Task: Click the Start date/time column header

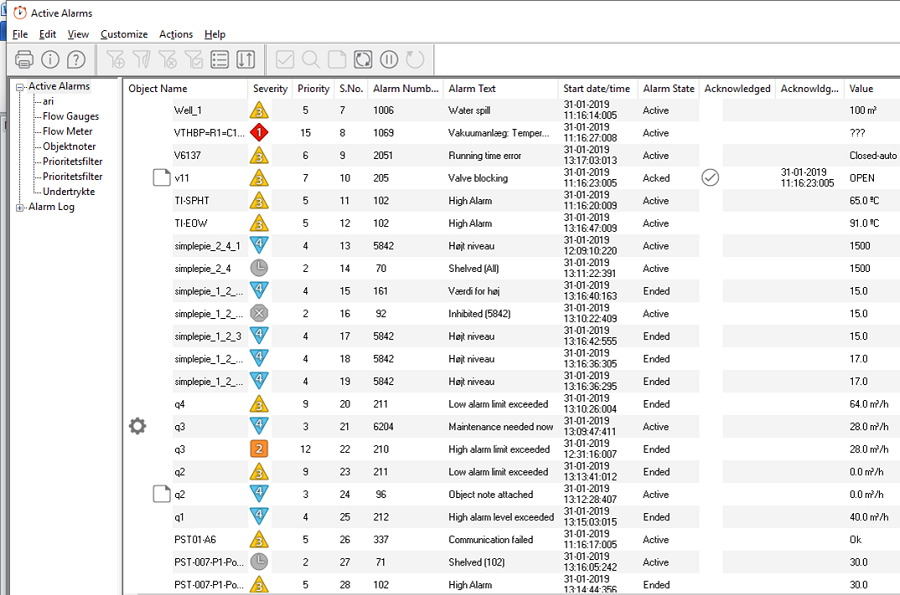Action: 596,89
